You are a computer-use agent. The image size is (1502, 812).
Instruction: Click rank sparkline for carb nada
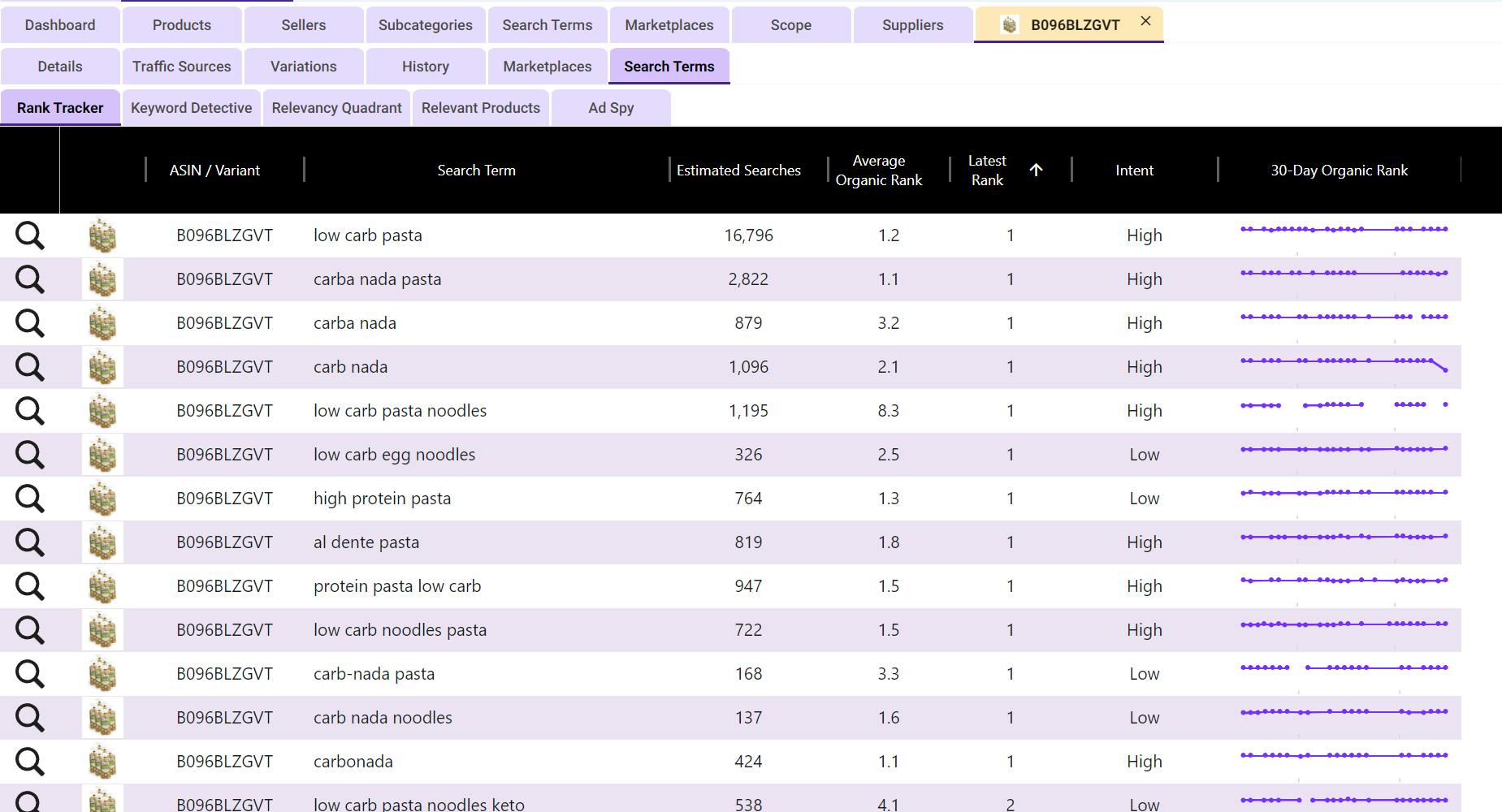[1344, 365]
